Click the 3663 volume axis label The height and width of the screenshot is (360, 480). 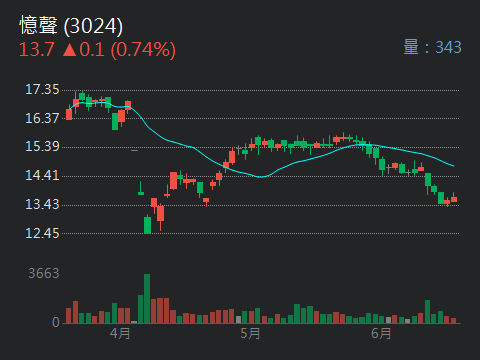point(44,274)
